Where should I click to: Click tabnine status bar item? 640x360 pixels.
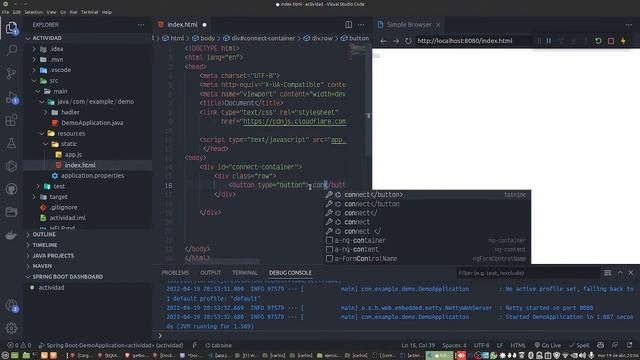tap(218, 345)
